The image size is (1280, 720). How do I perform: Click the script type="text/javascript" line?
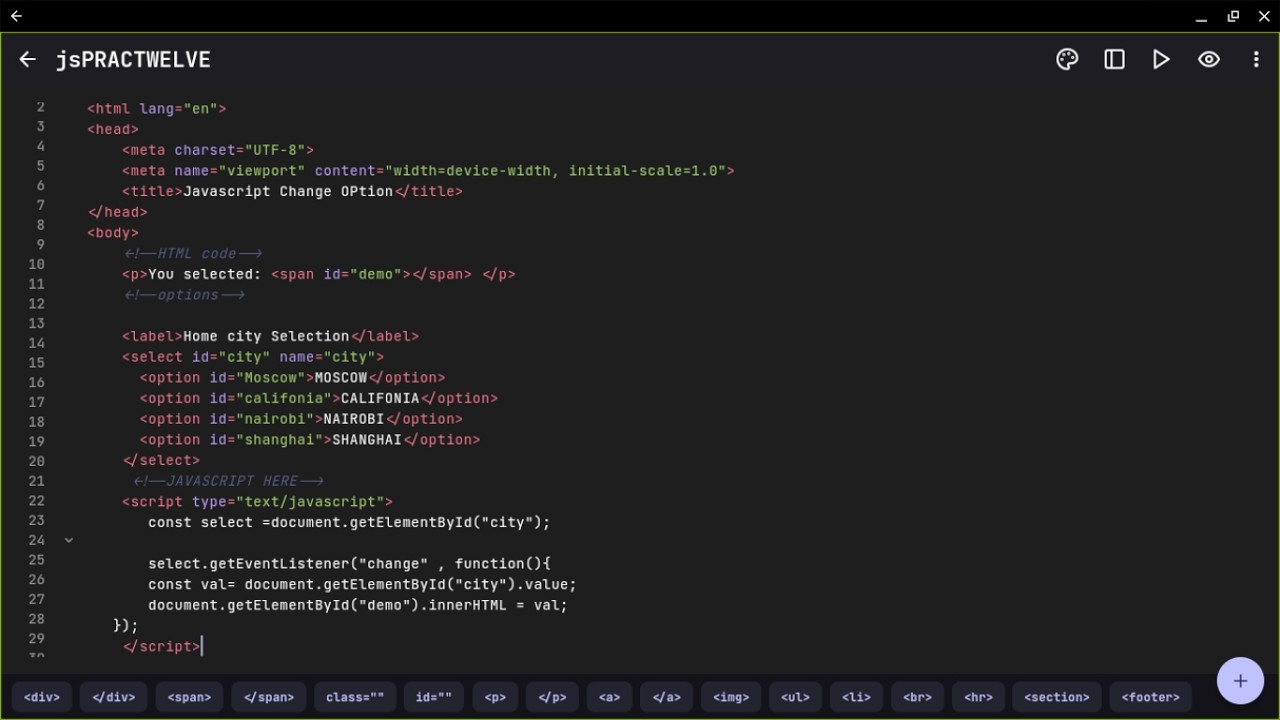(257, 502)
